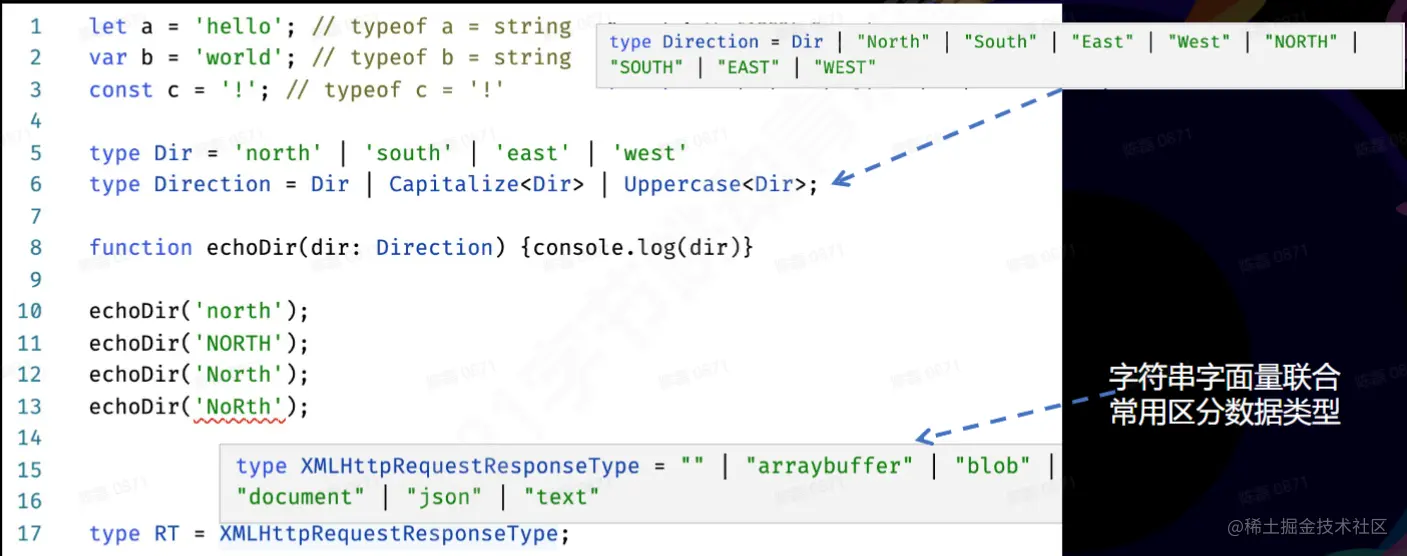Click the 'west' literal on line 5
1407x556 pixels.
tap(649, 152)
